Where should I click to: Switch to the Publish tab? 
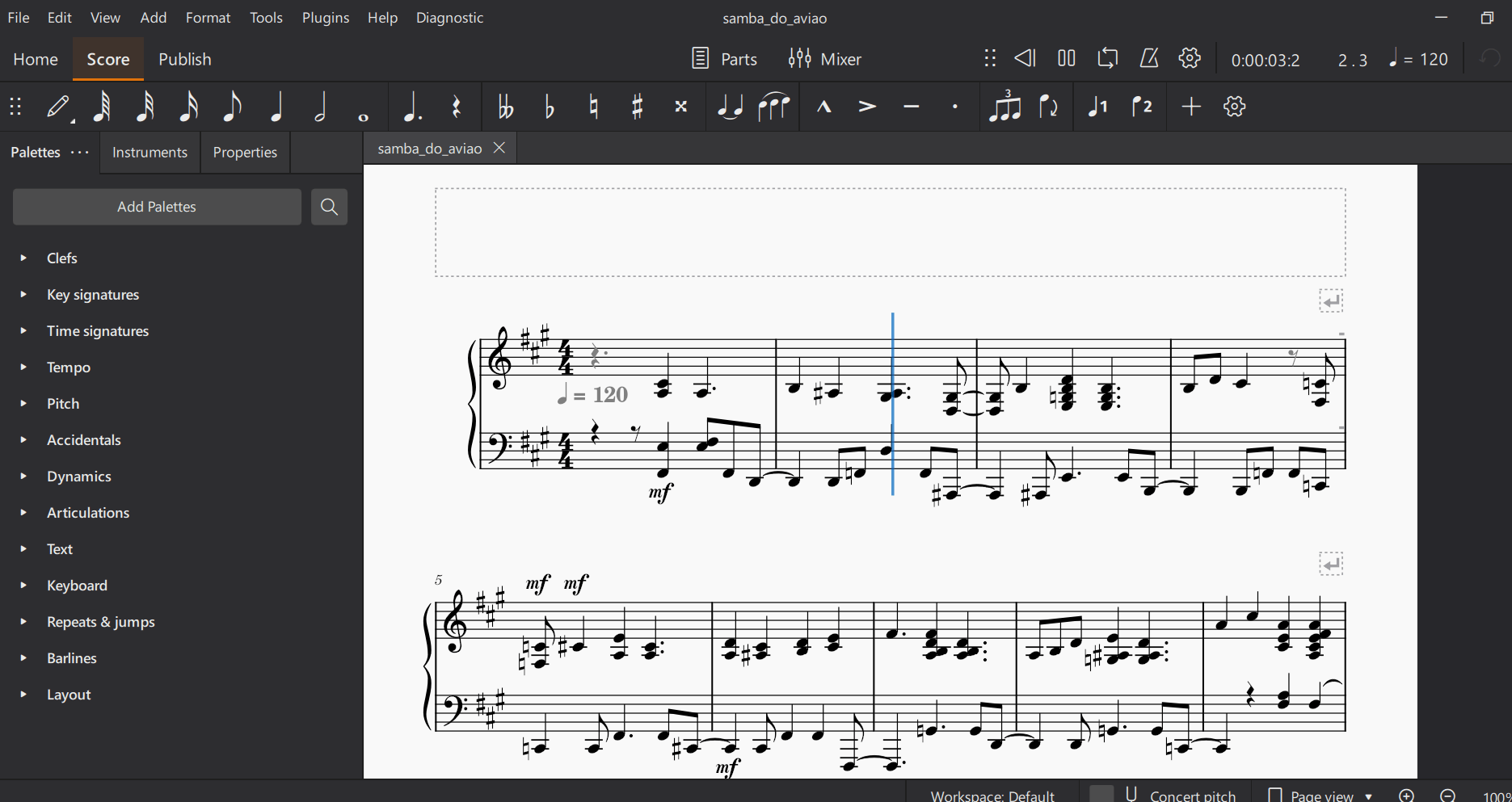(184, 59)
